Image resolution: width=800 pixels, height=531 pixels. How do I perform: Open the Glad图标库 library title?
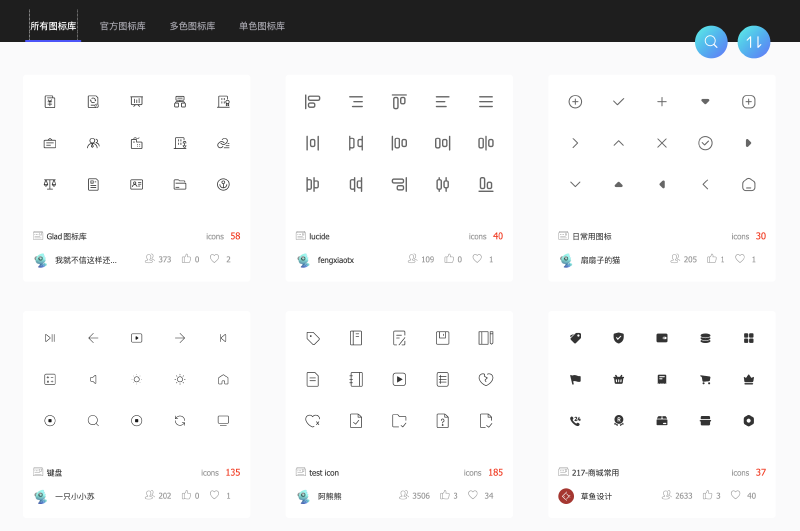(66, 236)
